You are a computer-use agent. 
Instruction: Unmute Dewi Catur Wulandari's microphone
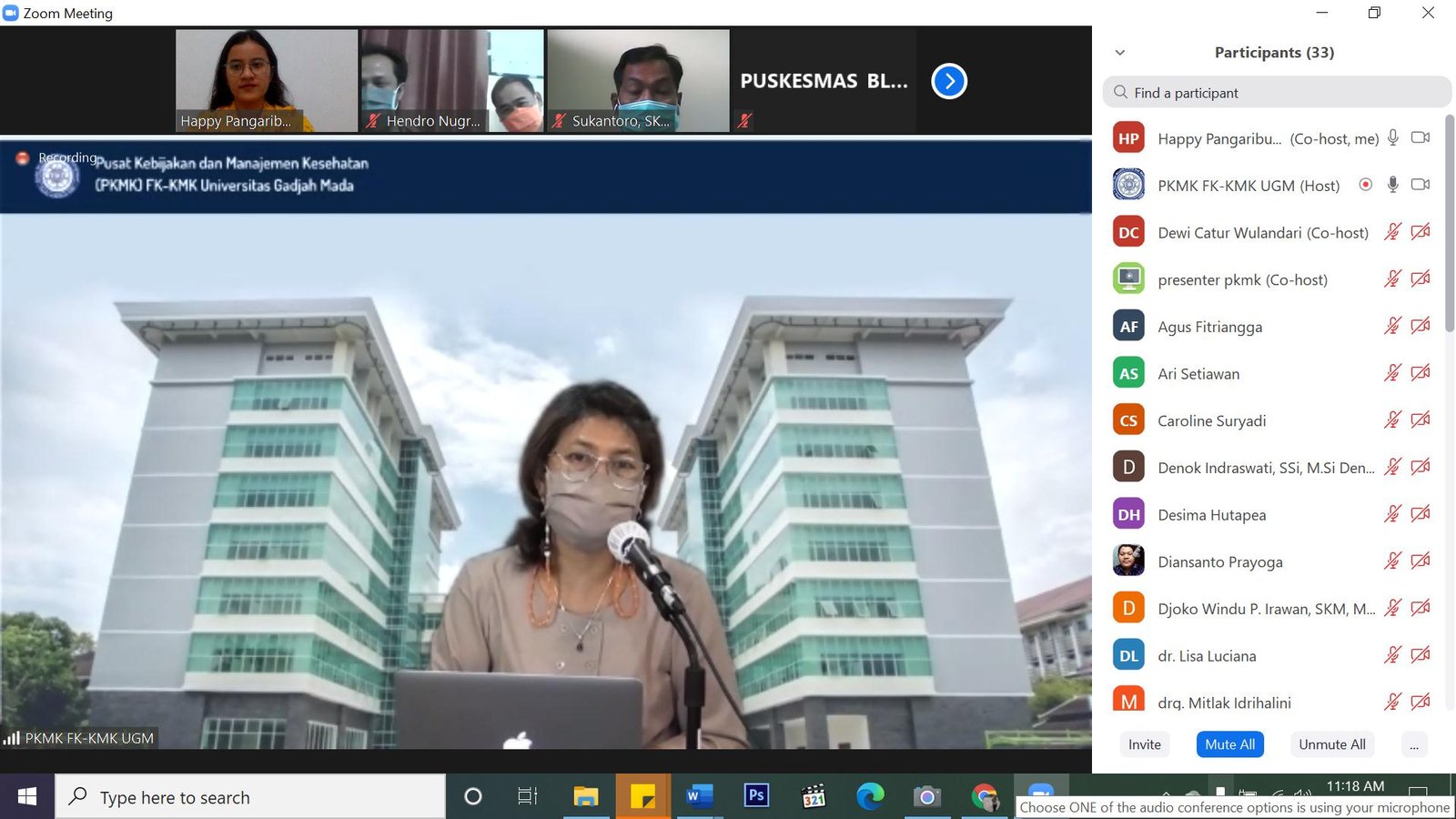point(1392,232)
